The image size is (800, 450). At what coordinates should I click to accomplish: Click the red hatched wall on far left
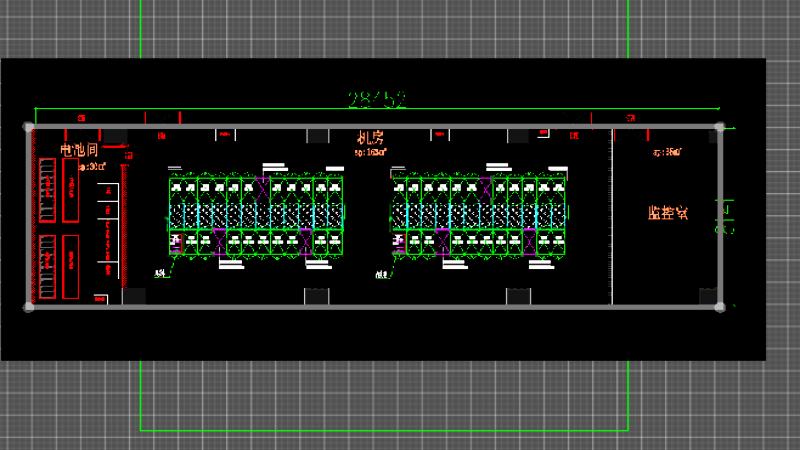pyautogui.click(x=33, y=215)
